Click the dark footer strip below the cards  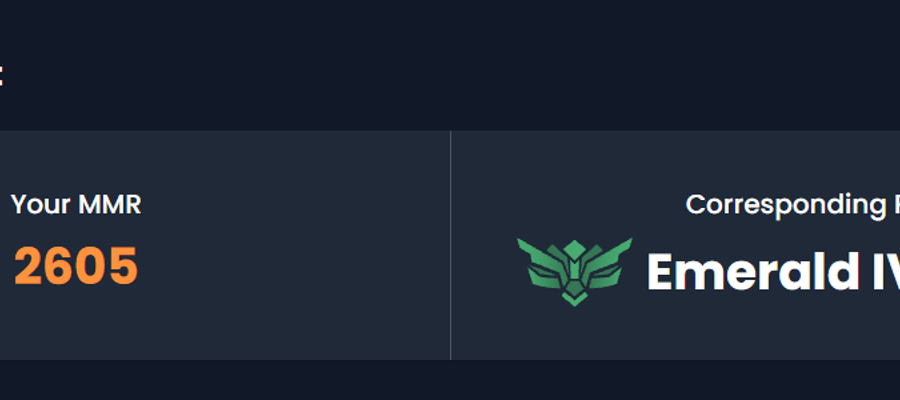coord(450,380)
